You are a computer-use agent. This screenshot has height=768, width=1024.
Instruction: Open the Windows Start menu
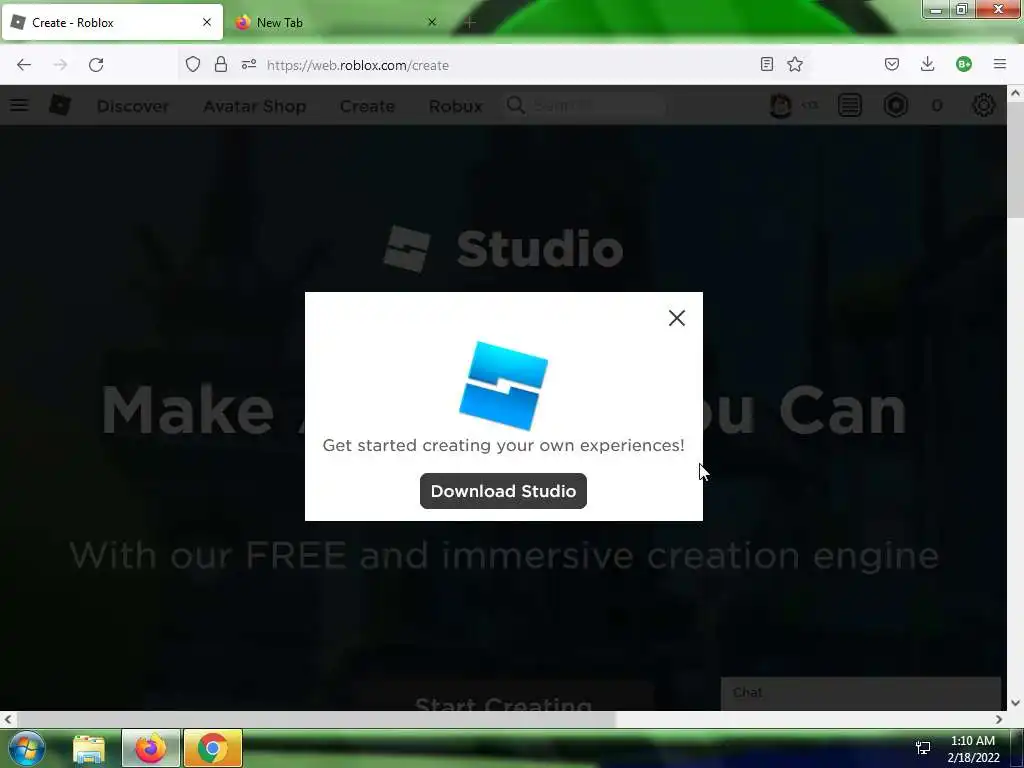(x=27, y=748)
